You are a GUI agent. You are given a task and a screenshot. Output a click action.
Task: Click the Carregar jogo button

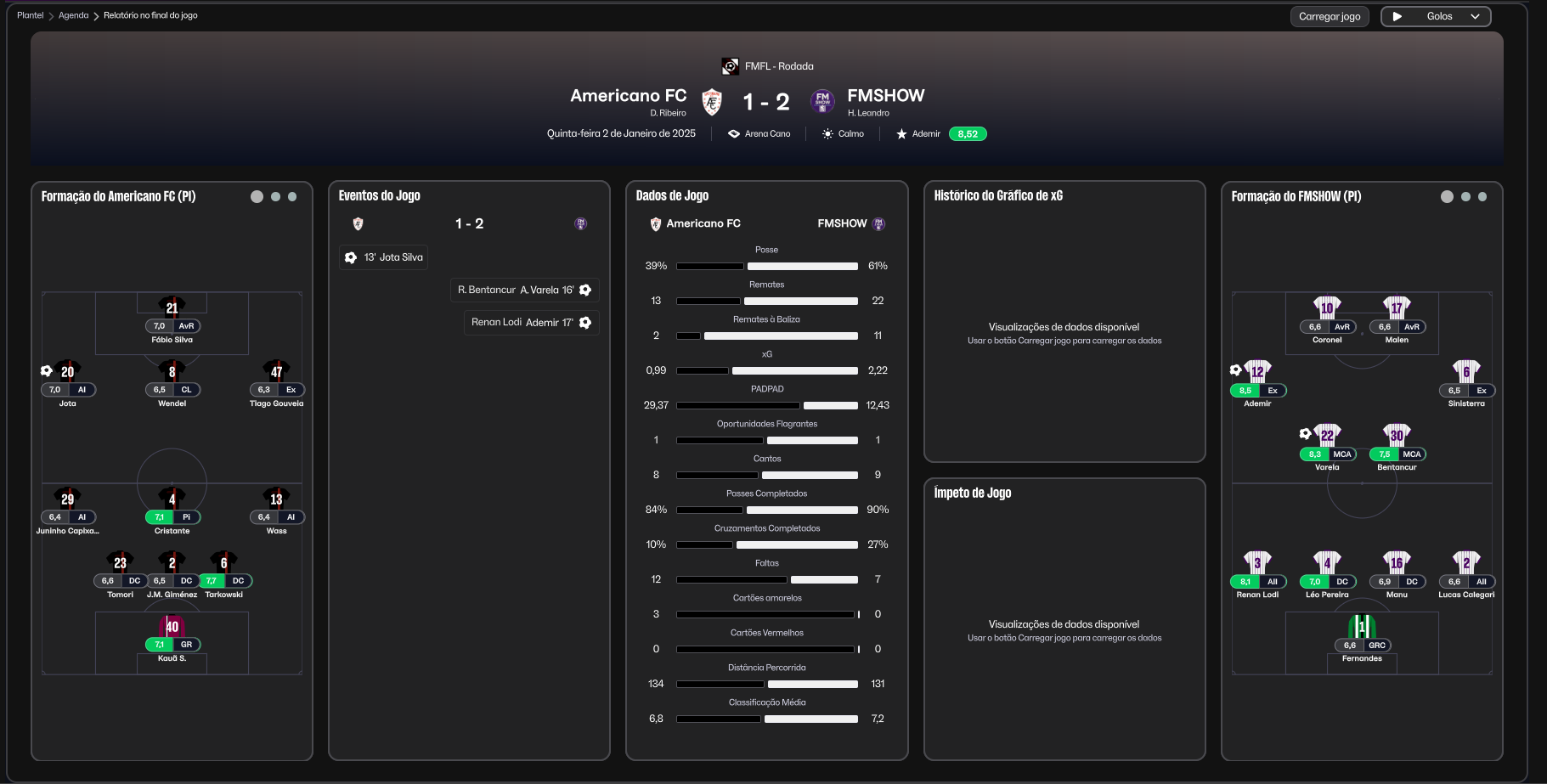tap(1330, 16)
